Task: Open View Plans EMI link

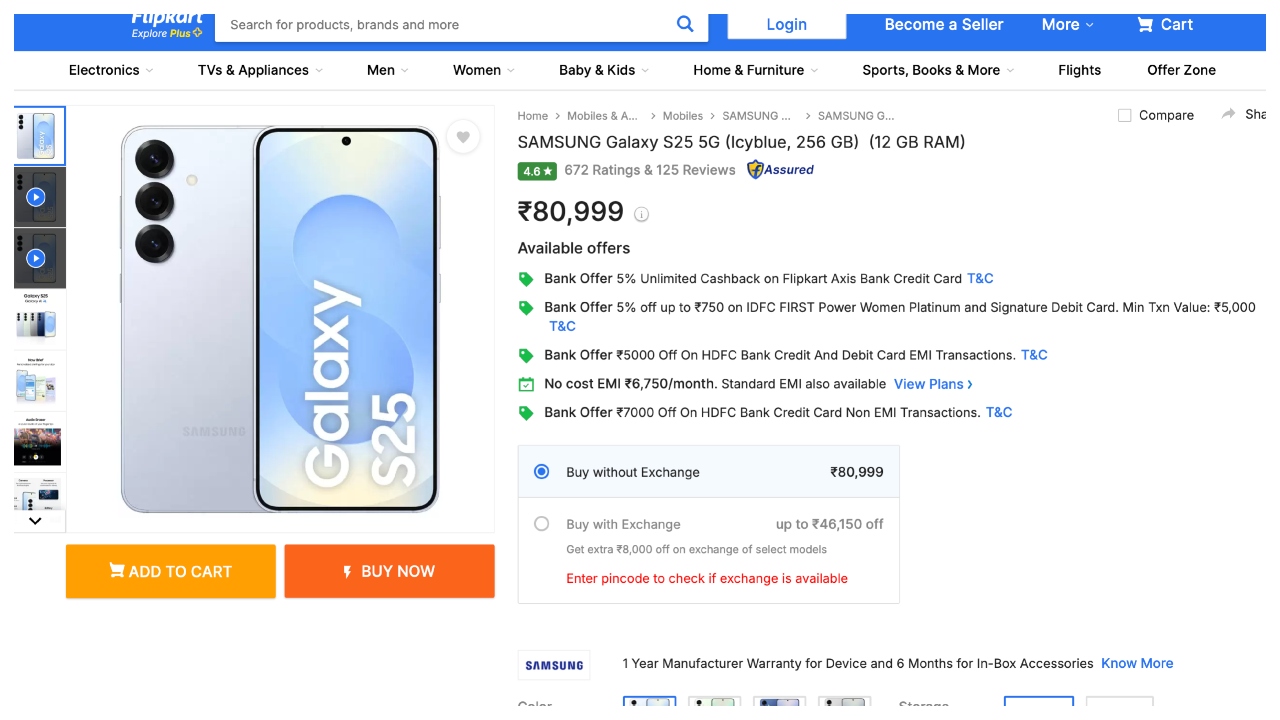Action: (932, 384)
